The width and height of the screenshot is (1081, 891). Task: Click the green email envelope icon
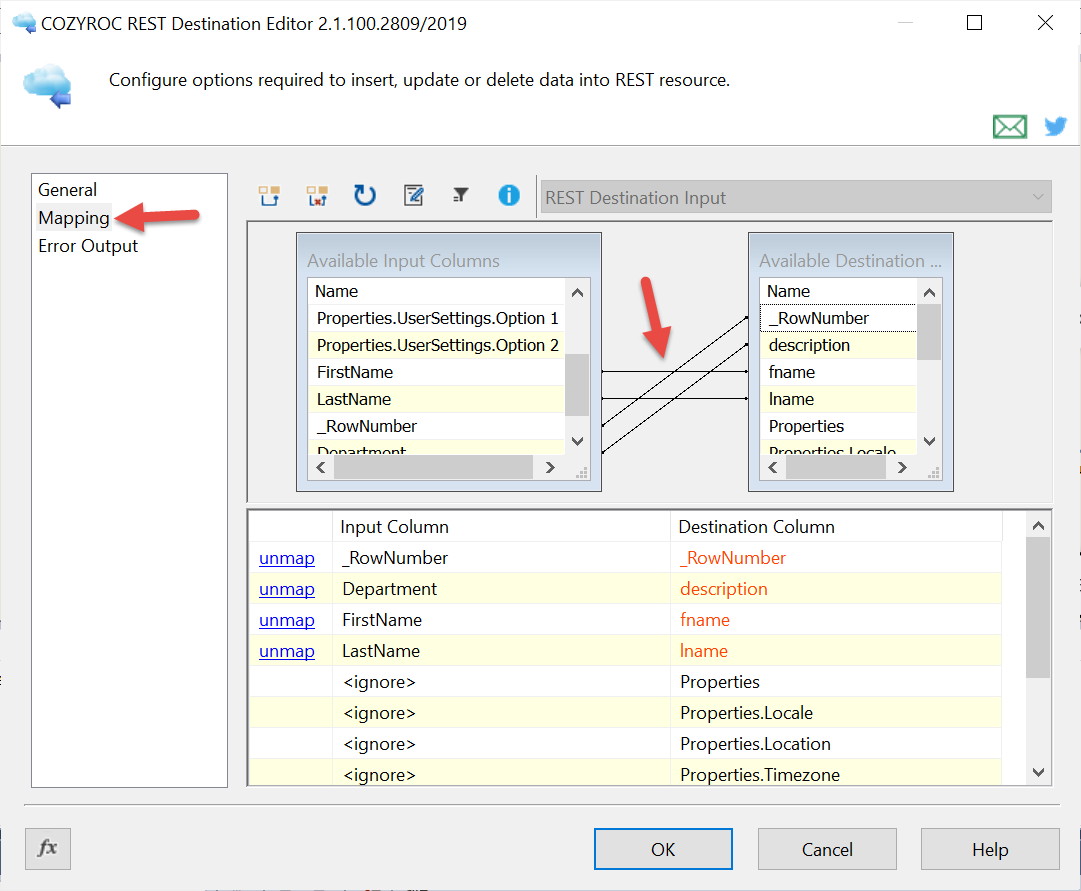tap(1010, 127)
